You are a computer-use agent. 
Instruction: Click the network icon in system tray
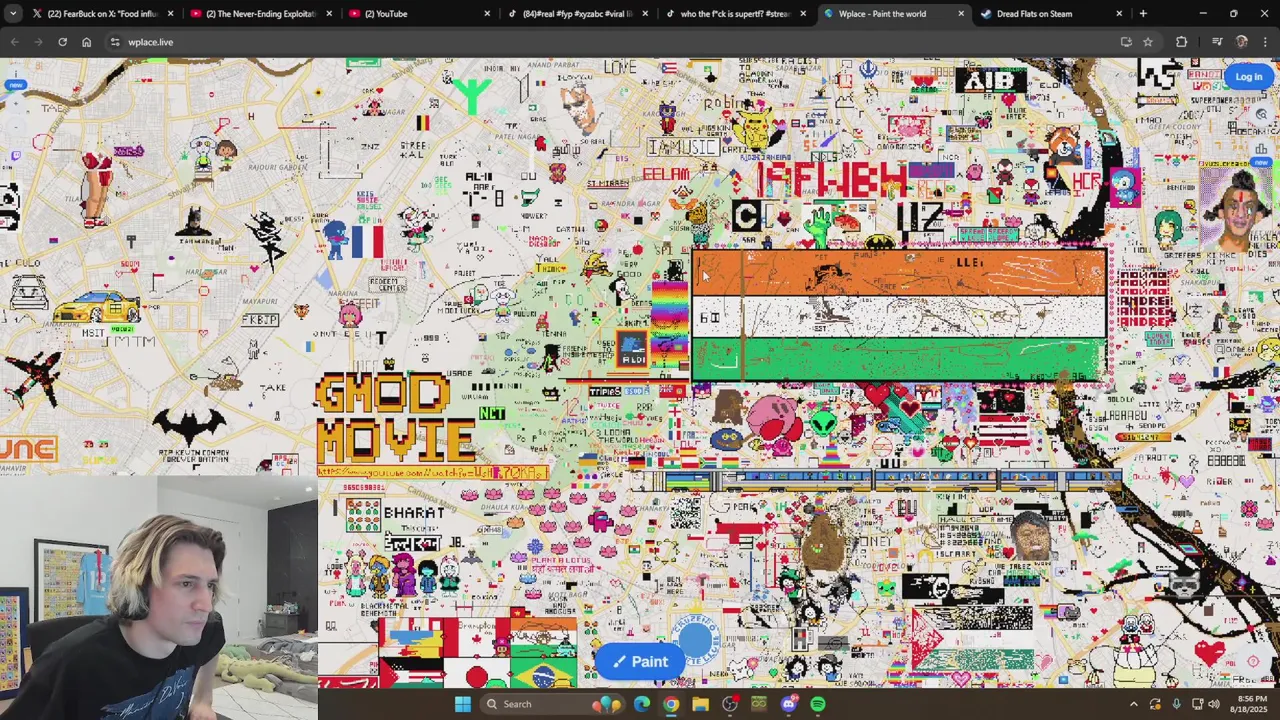click(x=1196, y=704)
